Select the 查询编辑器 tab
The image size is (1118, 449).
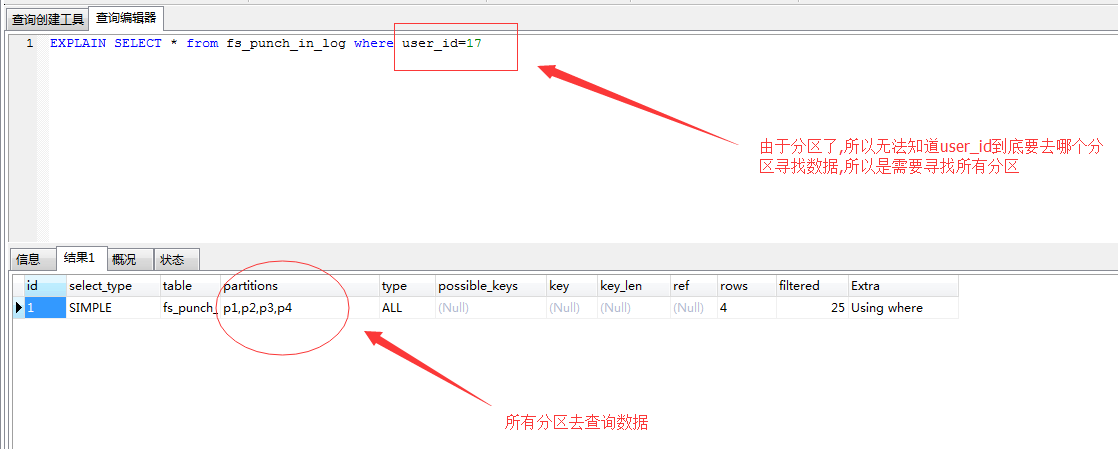coord(126,17)
